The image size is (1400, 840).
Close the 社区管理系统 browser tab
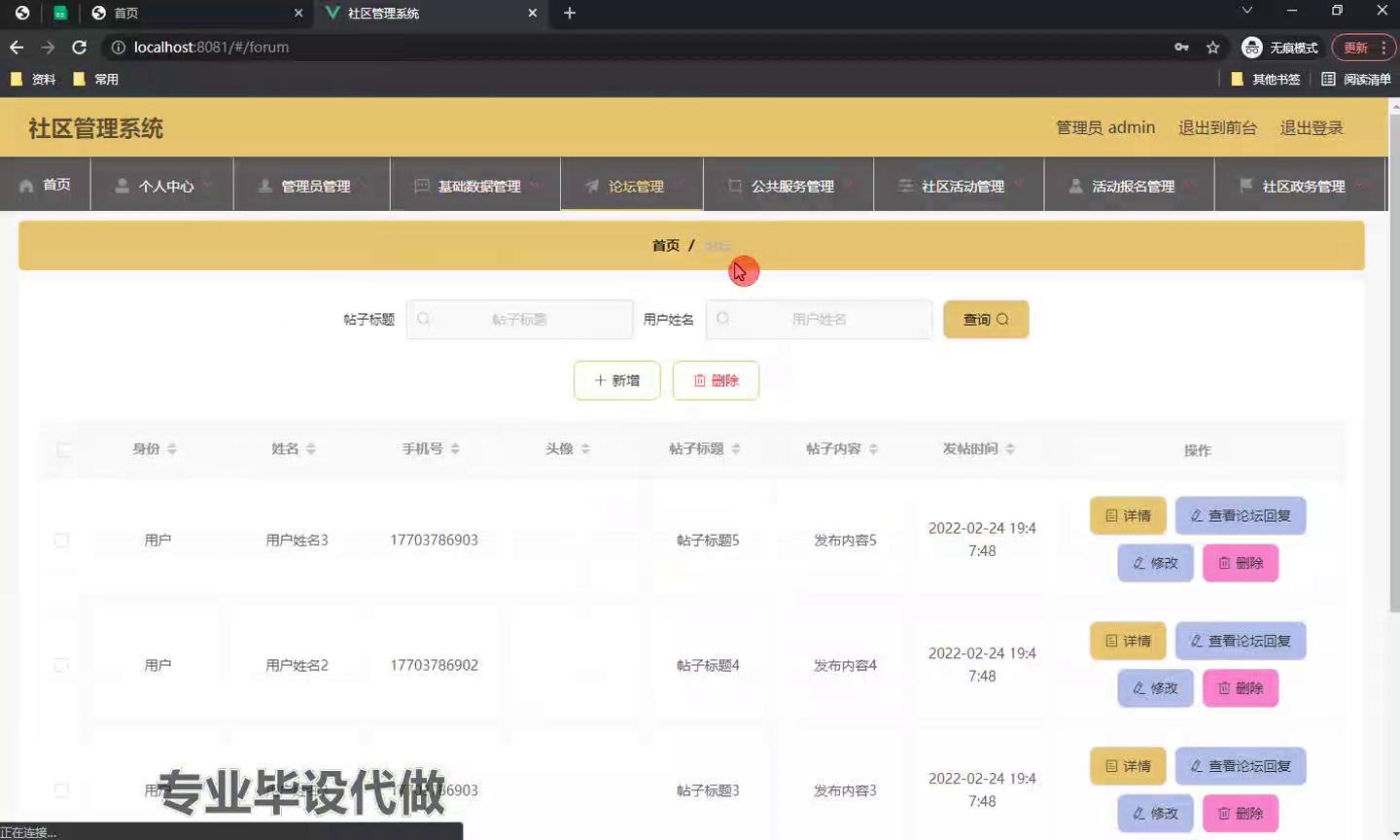tap(532, 13)
